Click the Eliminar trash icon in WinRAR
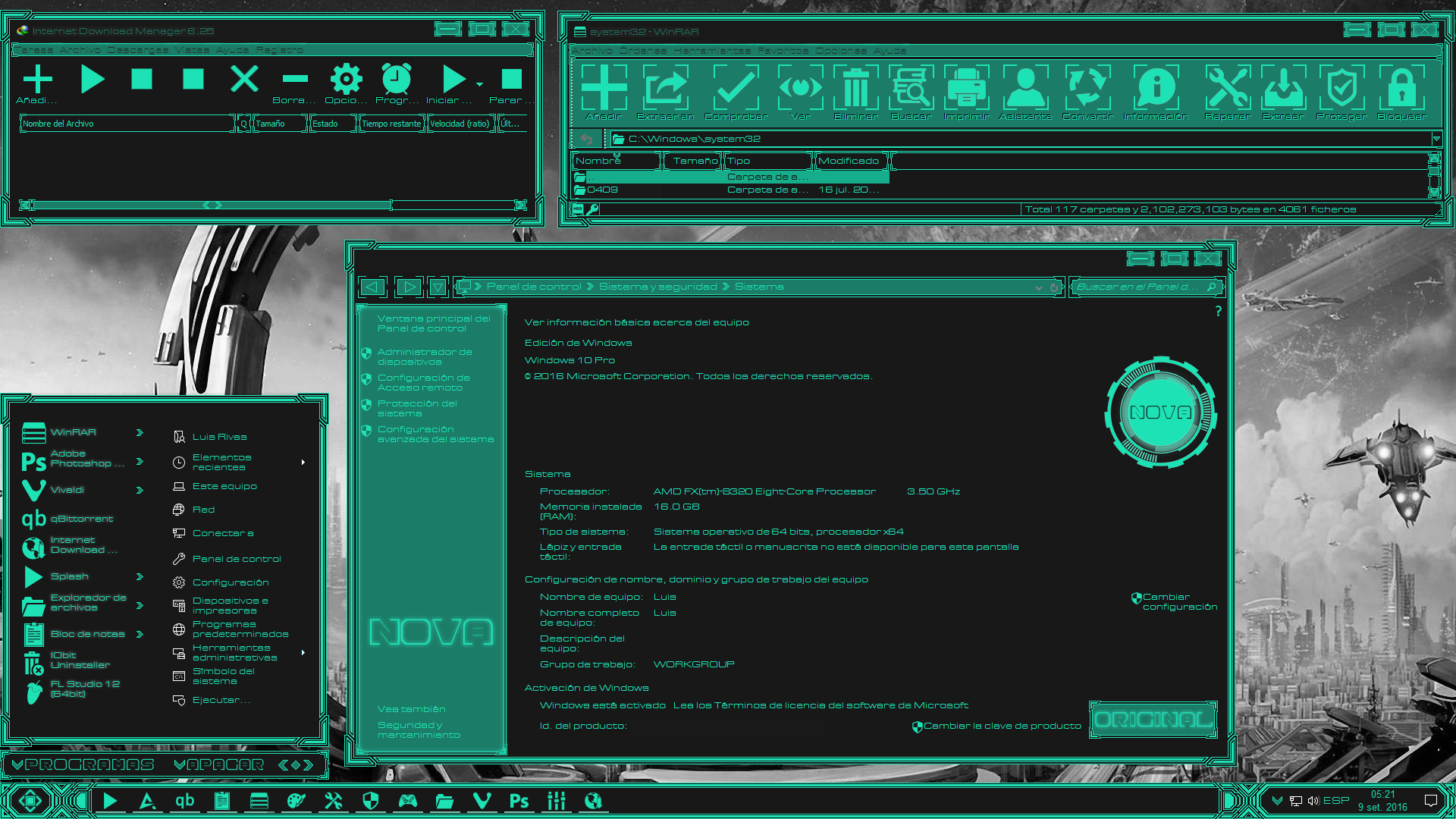 click(856, 88)
